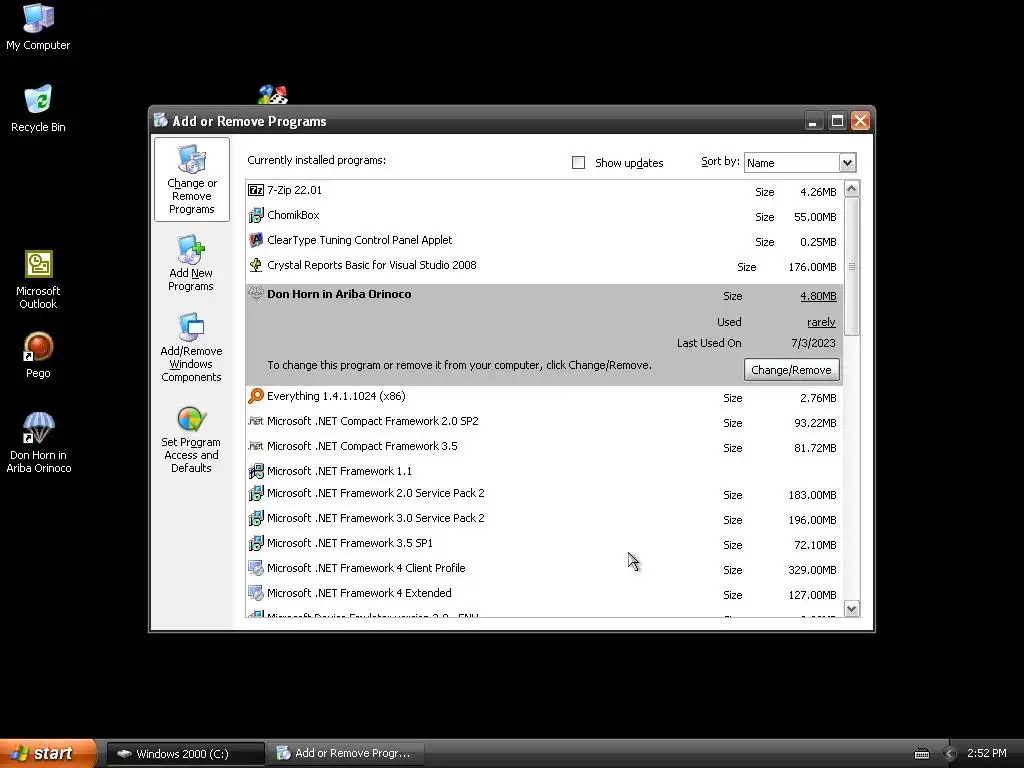Click the taskbar clock showing 2:52 PM
Viewport: 1024px width, 768px height.
coord(986,753)
